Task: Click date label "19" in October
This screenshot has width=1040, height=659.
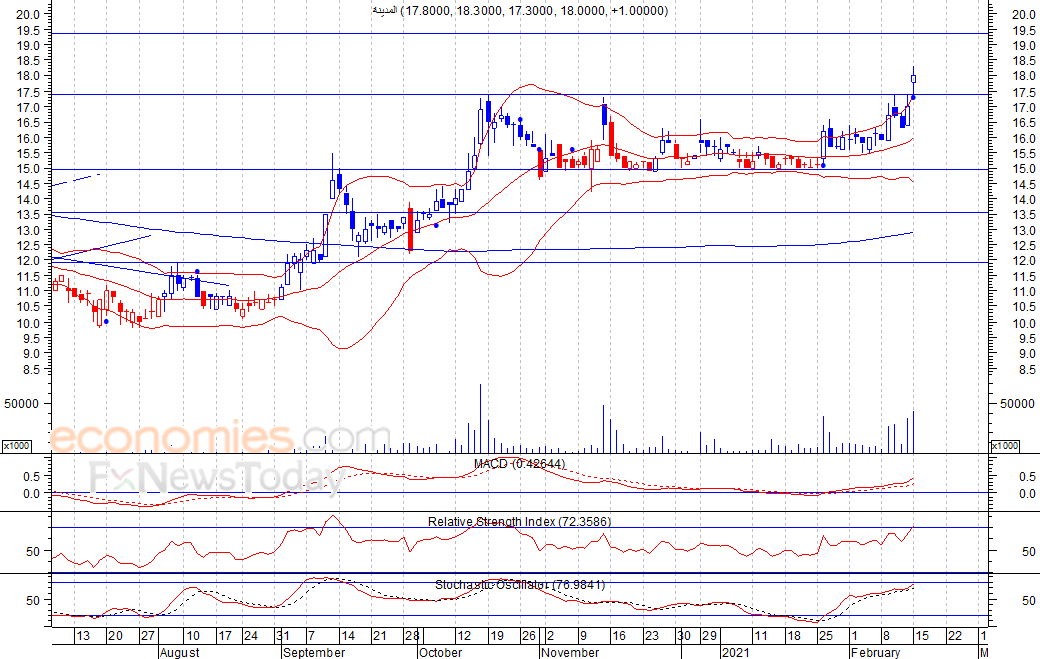Action: tap(496, 636)
